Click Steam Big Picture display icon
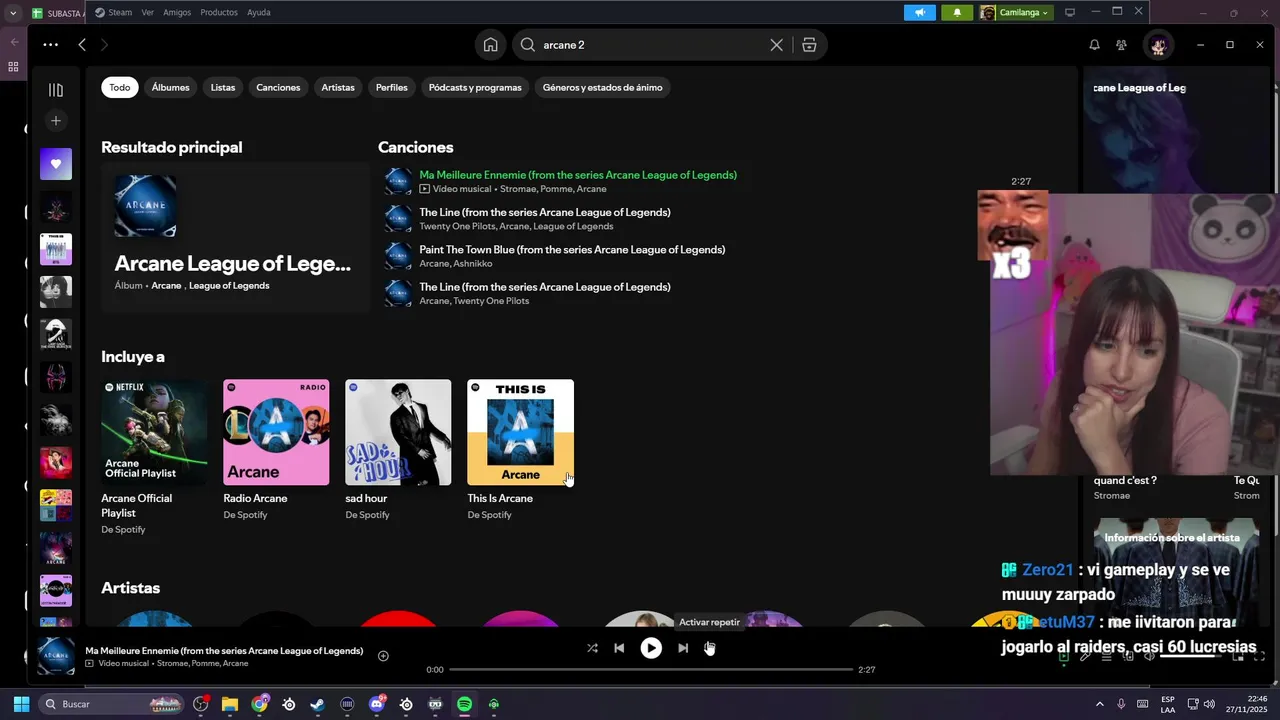The height and width of the screenshot is (720, 1280). pyautogui.click(x=1070, y=12)
